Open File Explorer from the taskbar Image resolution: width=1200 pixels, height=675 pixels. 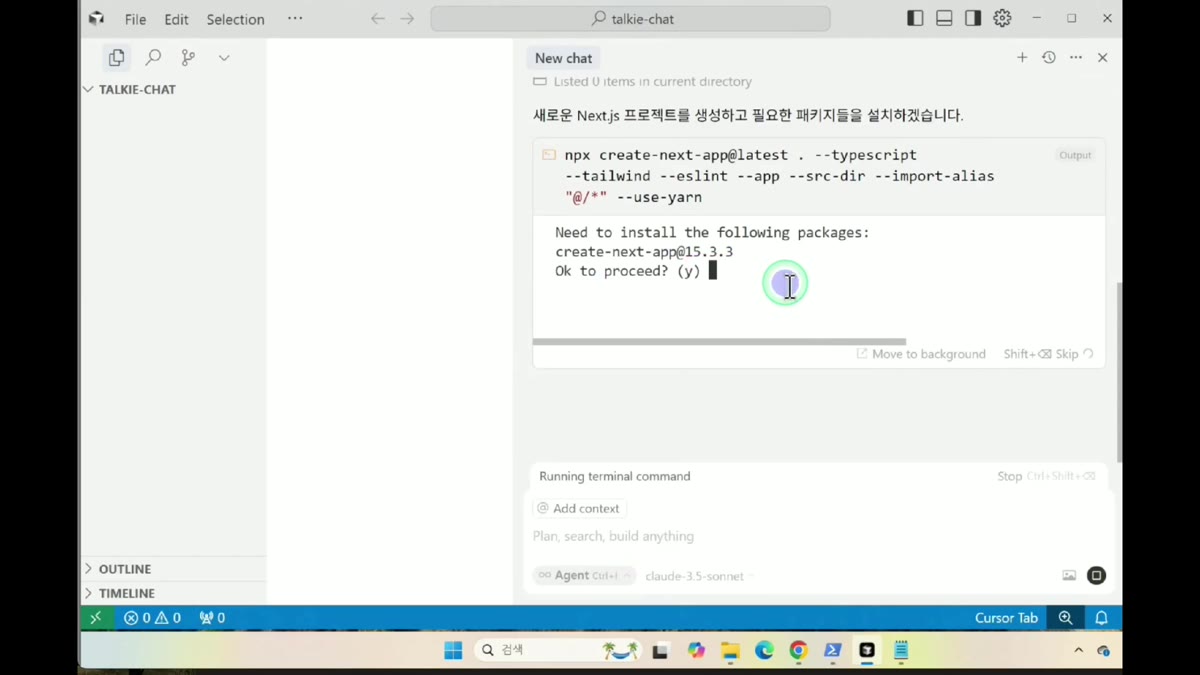[730, 651]
